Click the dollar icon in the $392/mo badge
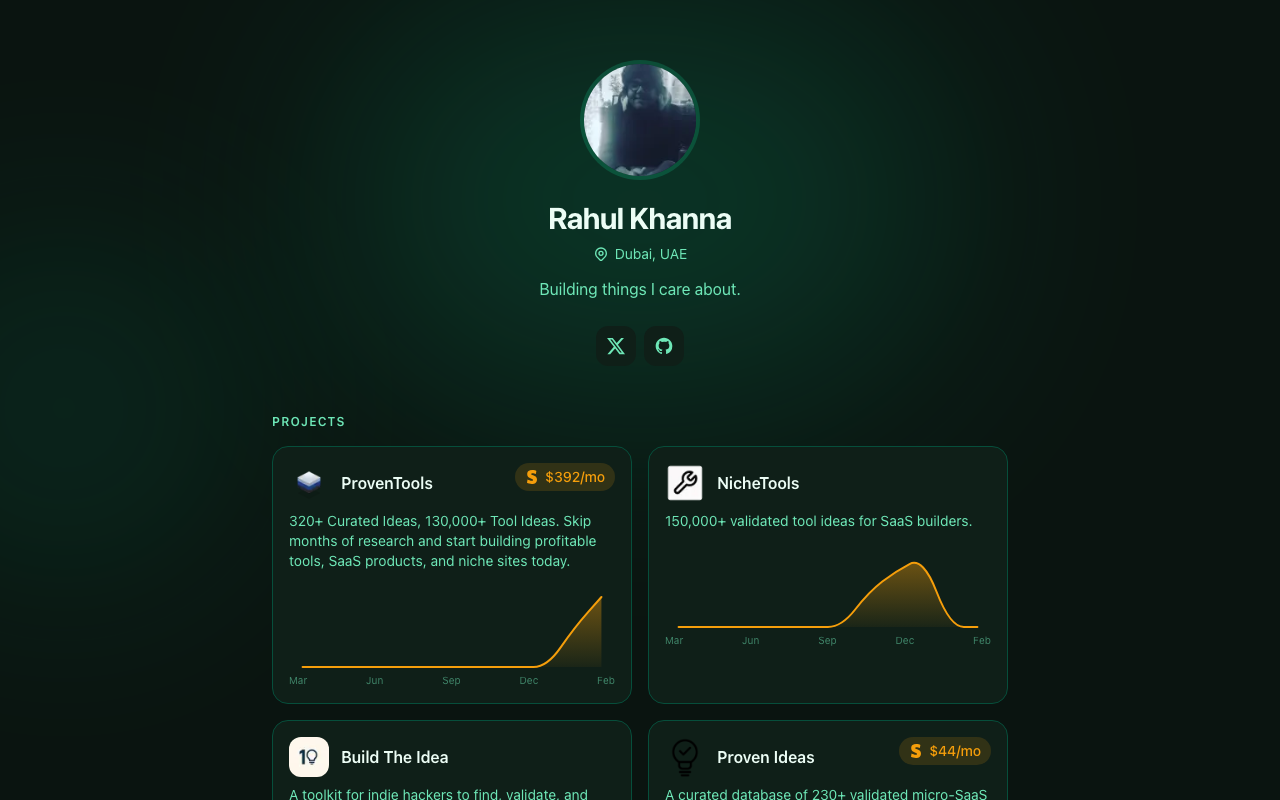This screenshot has height=800, width=1280. (532, 477)
